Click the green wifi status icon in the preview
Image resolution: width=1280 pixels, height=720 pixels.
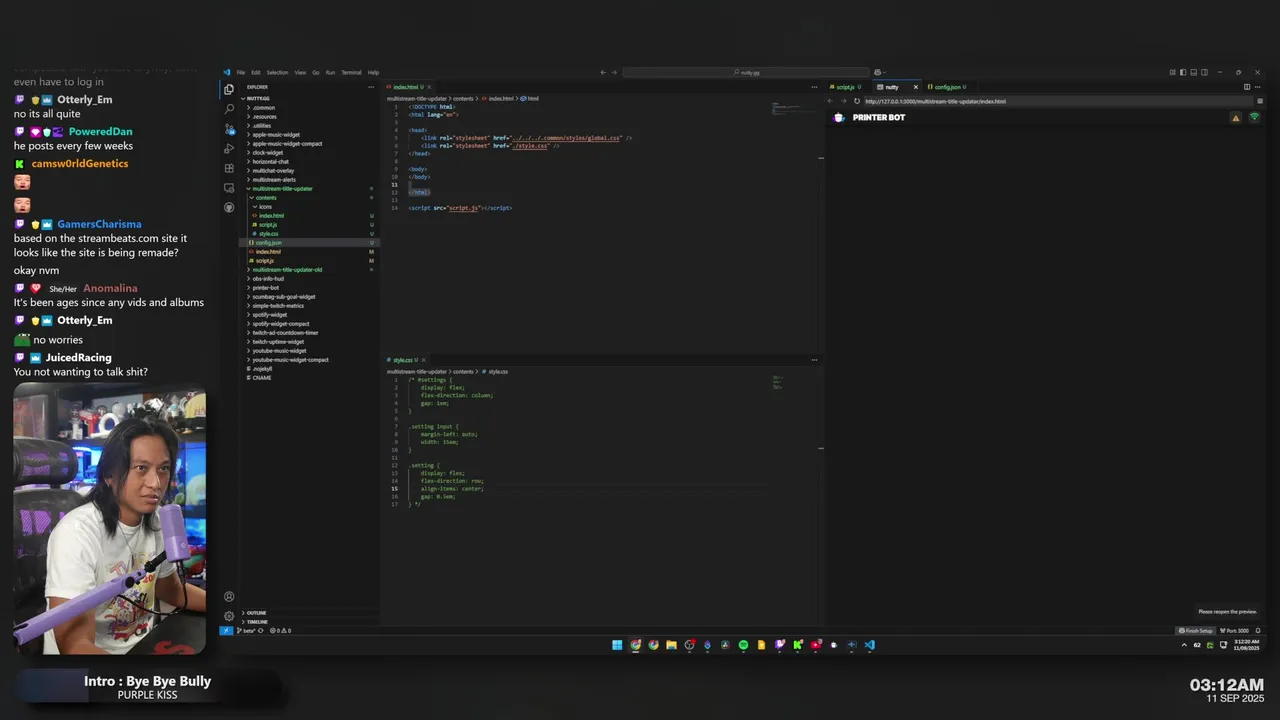1255,118
